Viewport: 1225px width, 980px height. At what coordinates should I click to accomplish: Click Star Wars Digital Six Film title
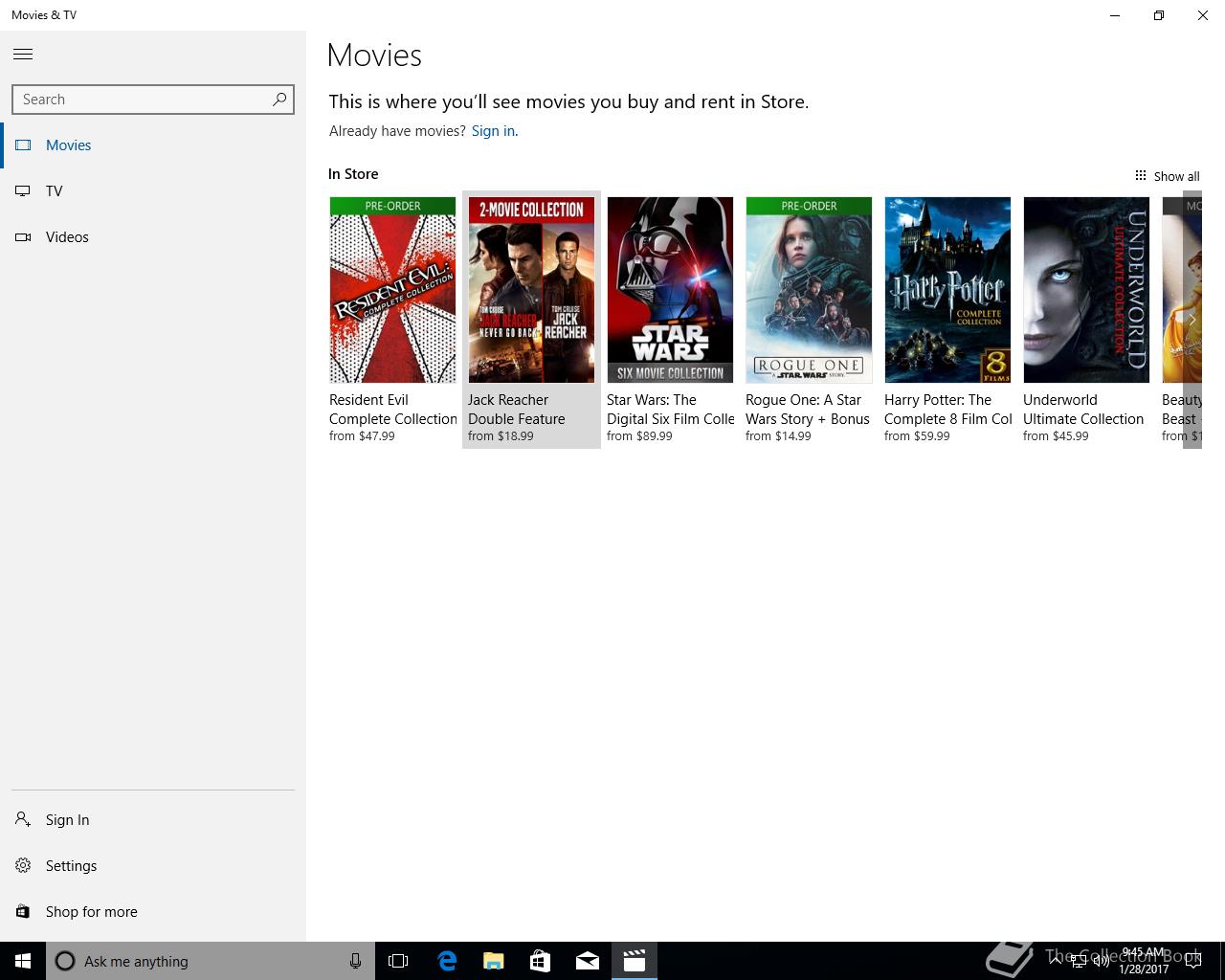(671, 410)
